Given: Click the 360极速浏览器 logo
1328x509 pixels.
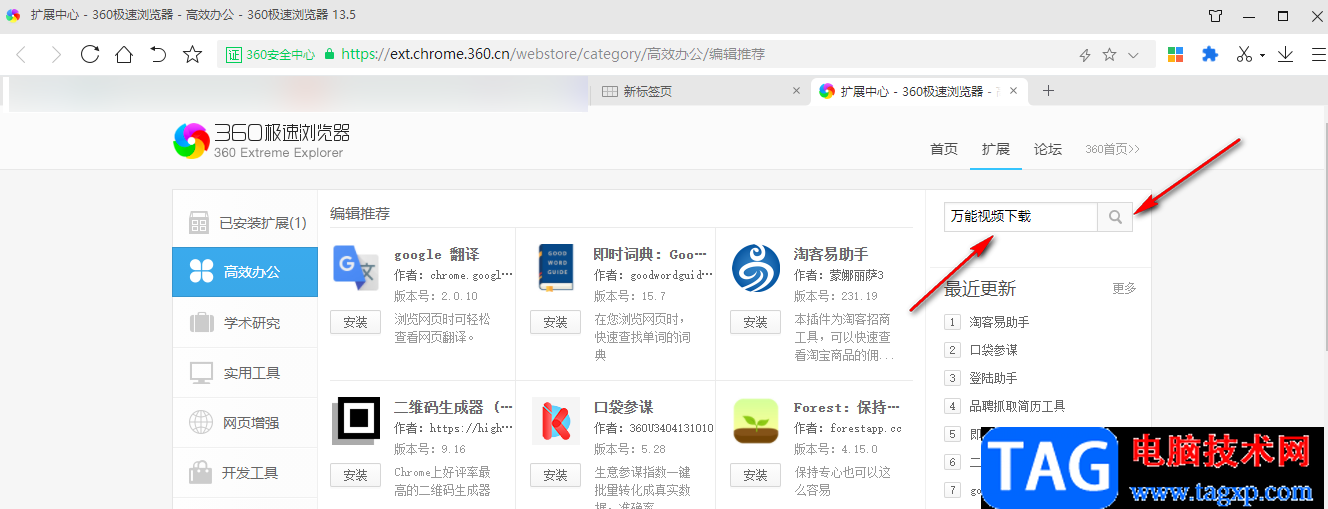Looking at the screenshot, I should [261, 141].
